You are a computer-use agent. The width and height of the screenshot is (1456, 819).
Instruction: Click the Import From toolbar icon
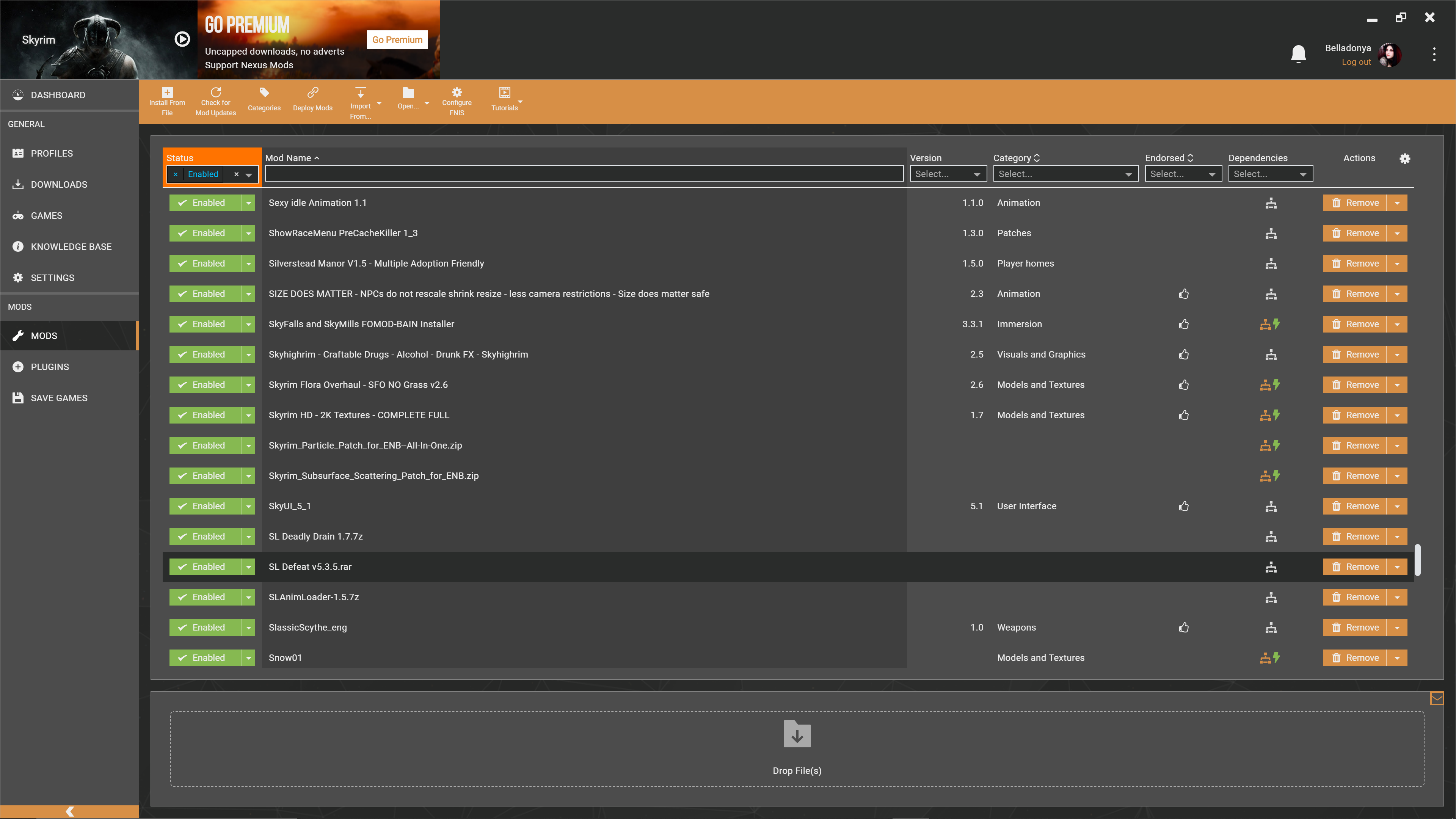(x=360, y=93)
